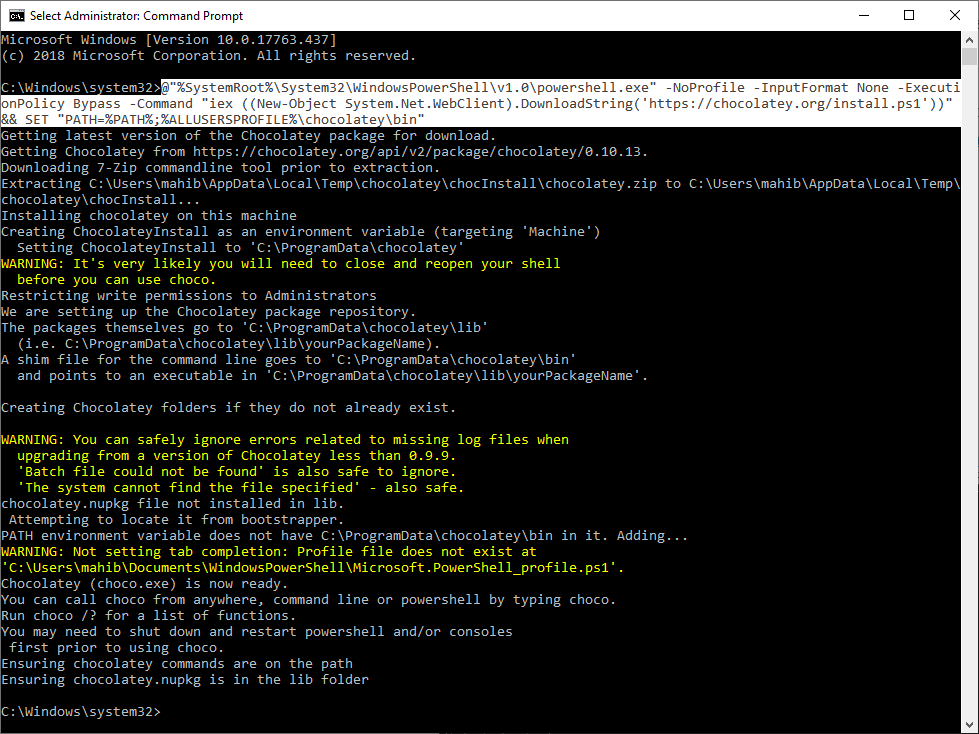This screenshot has width=979, height=734.
Task: Click the '(c) 2018 Microsoft Corporation' line
Action: click(209, 56)
